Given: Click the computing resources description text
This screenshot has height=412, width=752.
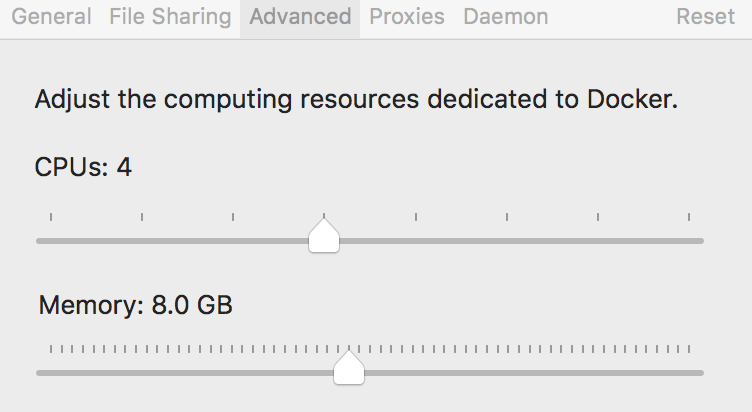Looking at the screenshot, I should [x=356, y=100].
